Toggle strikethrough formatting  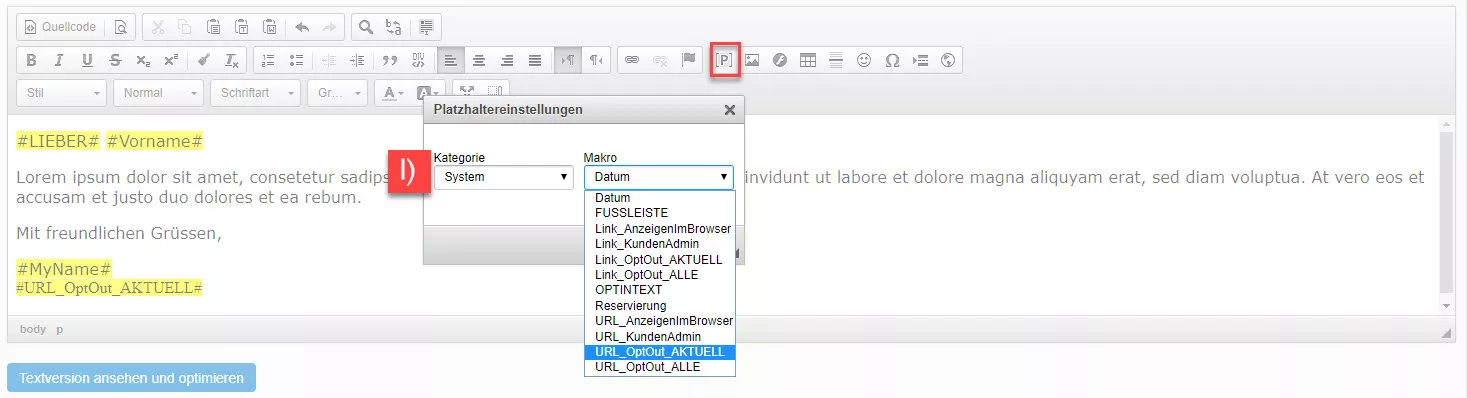[115, 60]
